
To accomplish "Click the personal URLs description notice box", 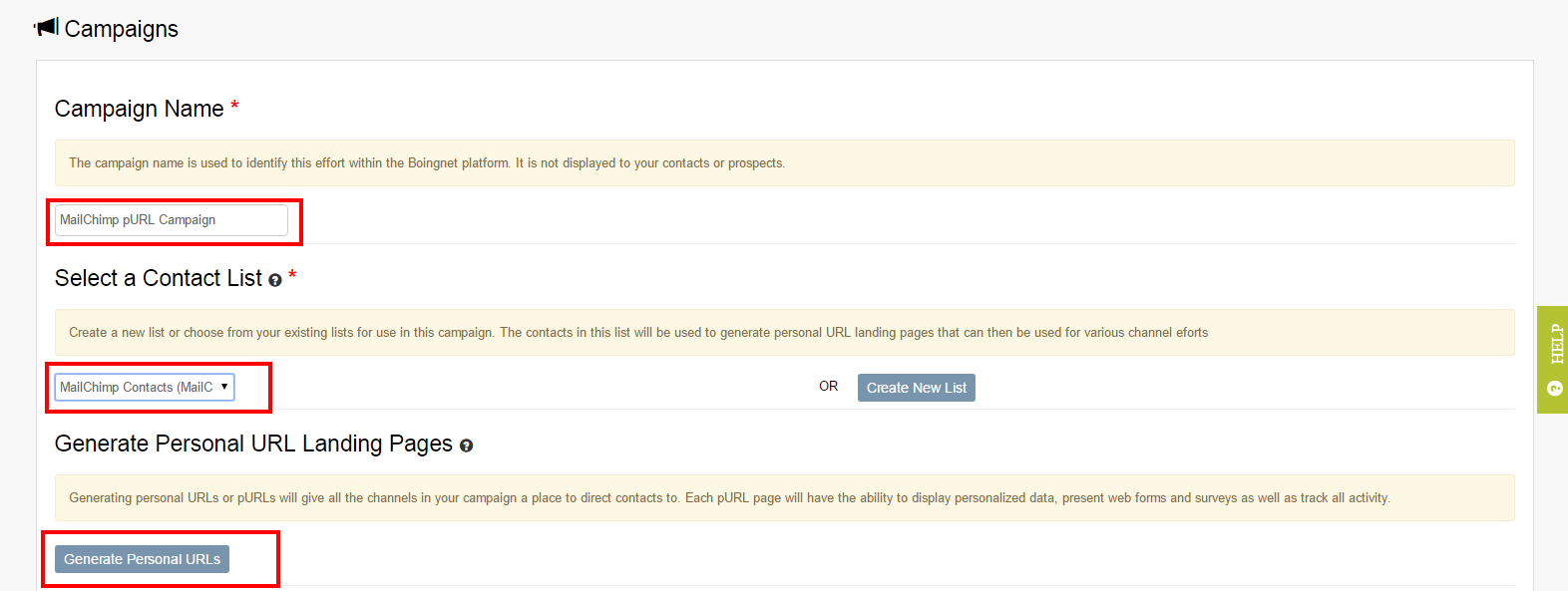I will point(784,497).
